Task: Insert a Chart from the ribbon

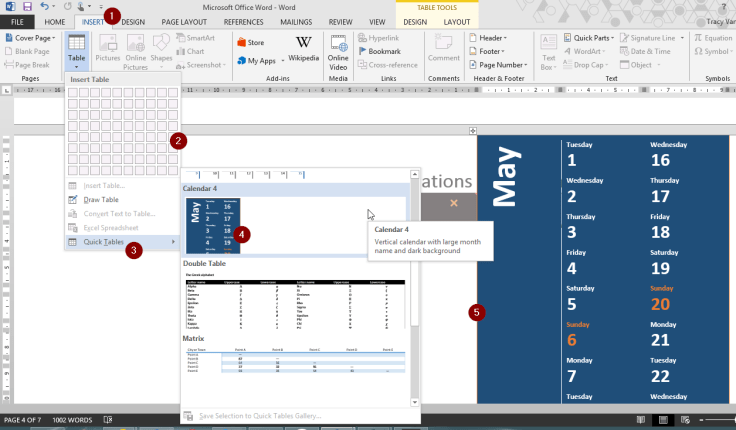Action: click(x=190, y=52)
